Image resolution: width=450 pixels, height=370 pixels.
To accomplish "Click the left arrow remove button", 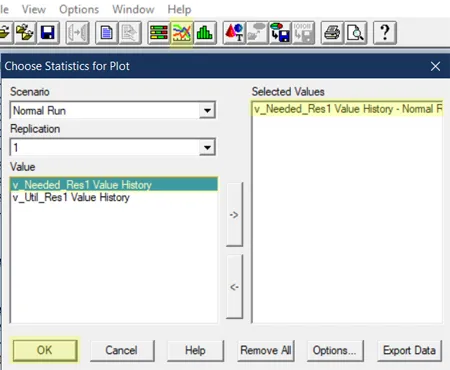I will click(x=234, y=287).
